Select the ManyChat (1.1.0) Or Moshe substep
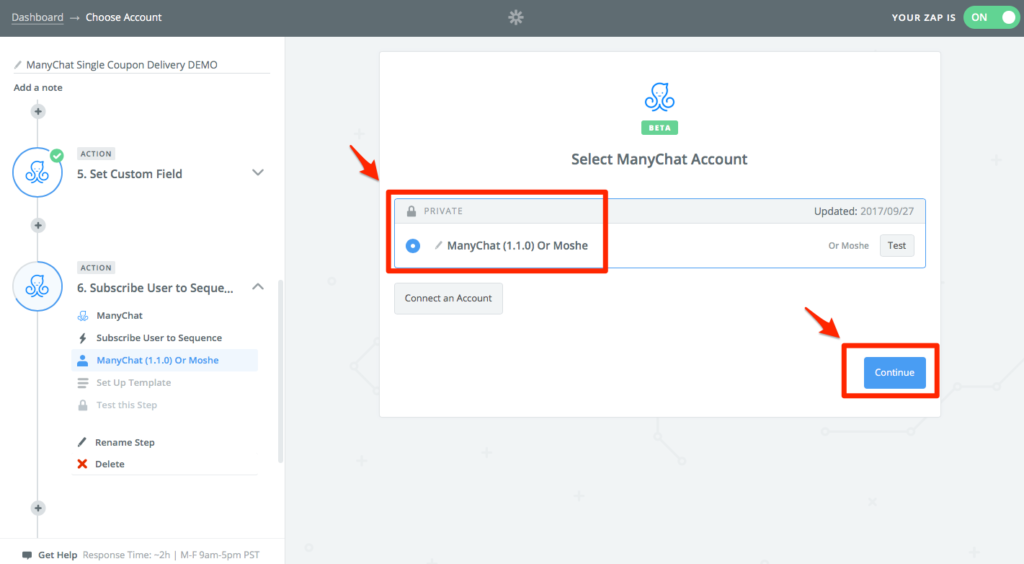1024x564 pixels. click(x=157, y=360)
